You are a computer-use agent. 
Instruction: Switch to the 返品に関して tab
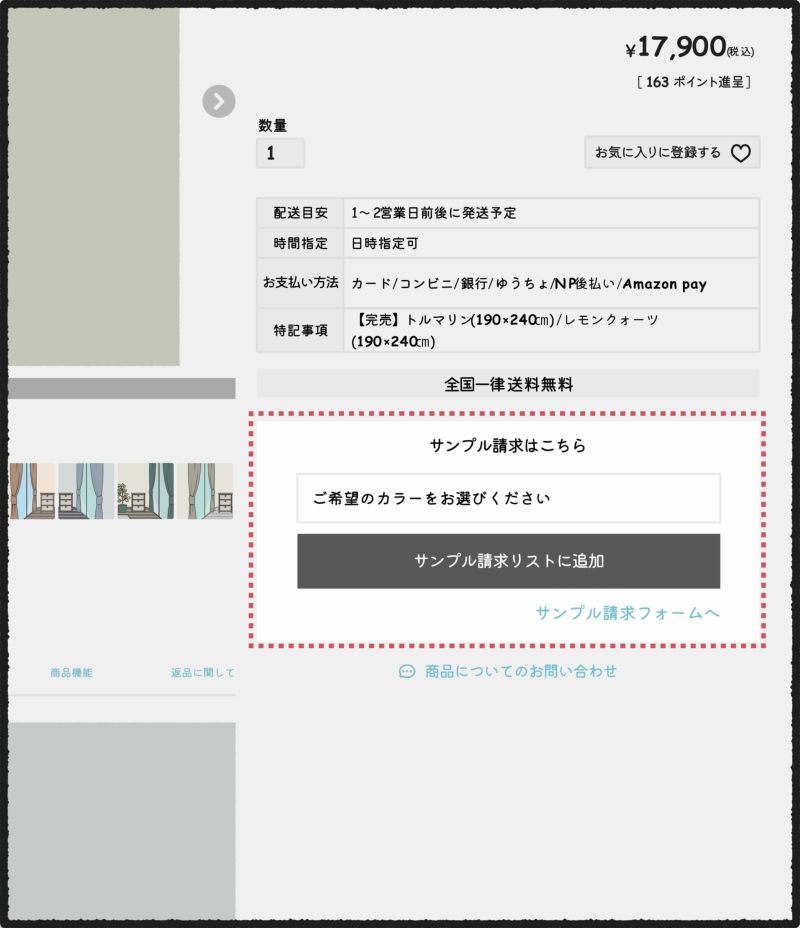(x=203, y=672)
